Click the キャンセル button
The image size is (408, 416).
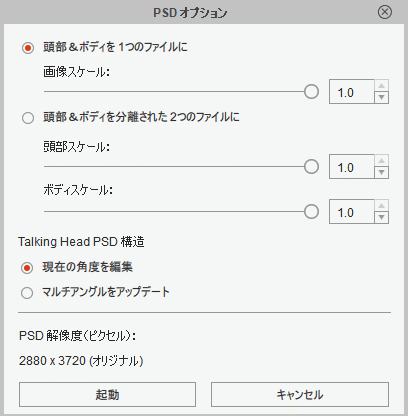point(300,395)
